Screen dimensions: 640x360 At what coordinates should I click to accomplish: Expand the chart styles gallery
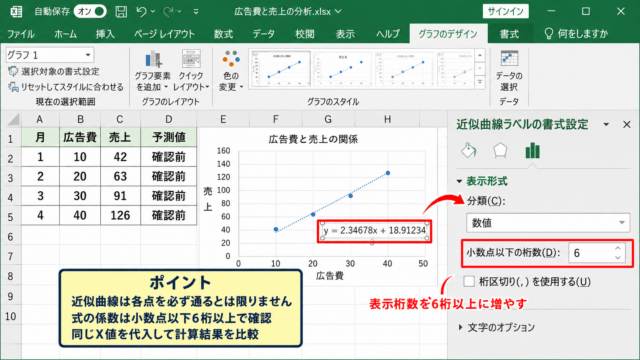click(480, 82)
